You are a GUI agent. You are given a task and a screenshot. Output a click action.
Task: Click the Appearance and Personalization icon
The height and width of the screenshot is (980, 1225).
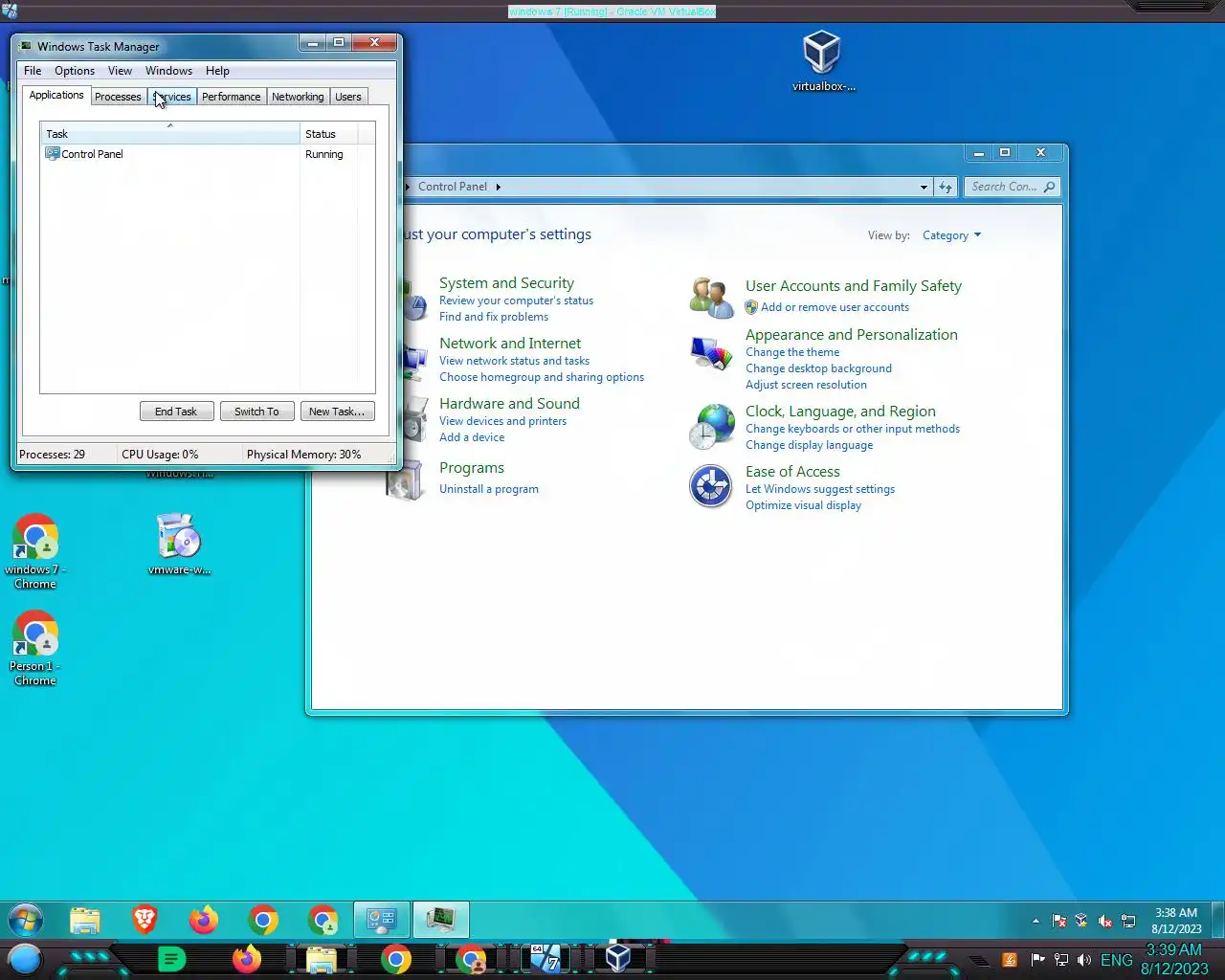(x=711, y=353)
